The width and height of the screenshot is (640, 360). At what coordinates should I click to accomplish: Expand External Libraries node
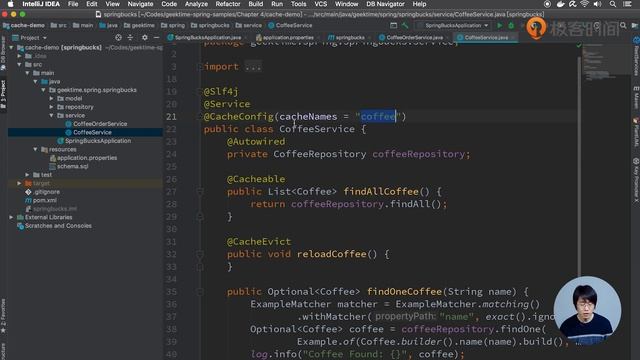pos(11,217)
